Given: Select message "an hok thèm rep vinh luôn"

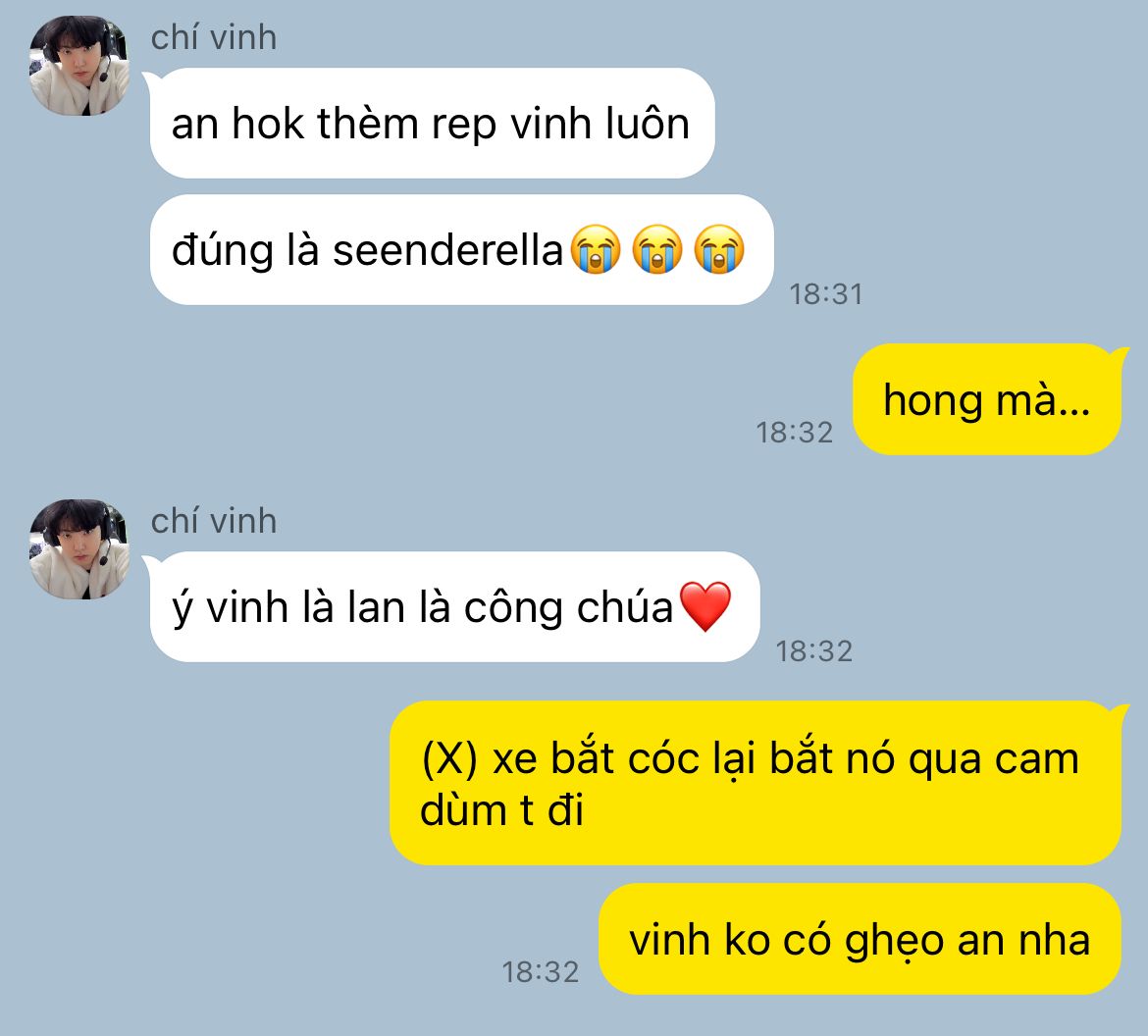Looking at the screenshot, I should [x=432, y=123].
